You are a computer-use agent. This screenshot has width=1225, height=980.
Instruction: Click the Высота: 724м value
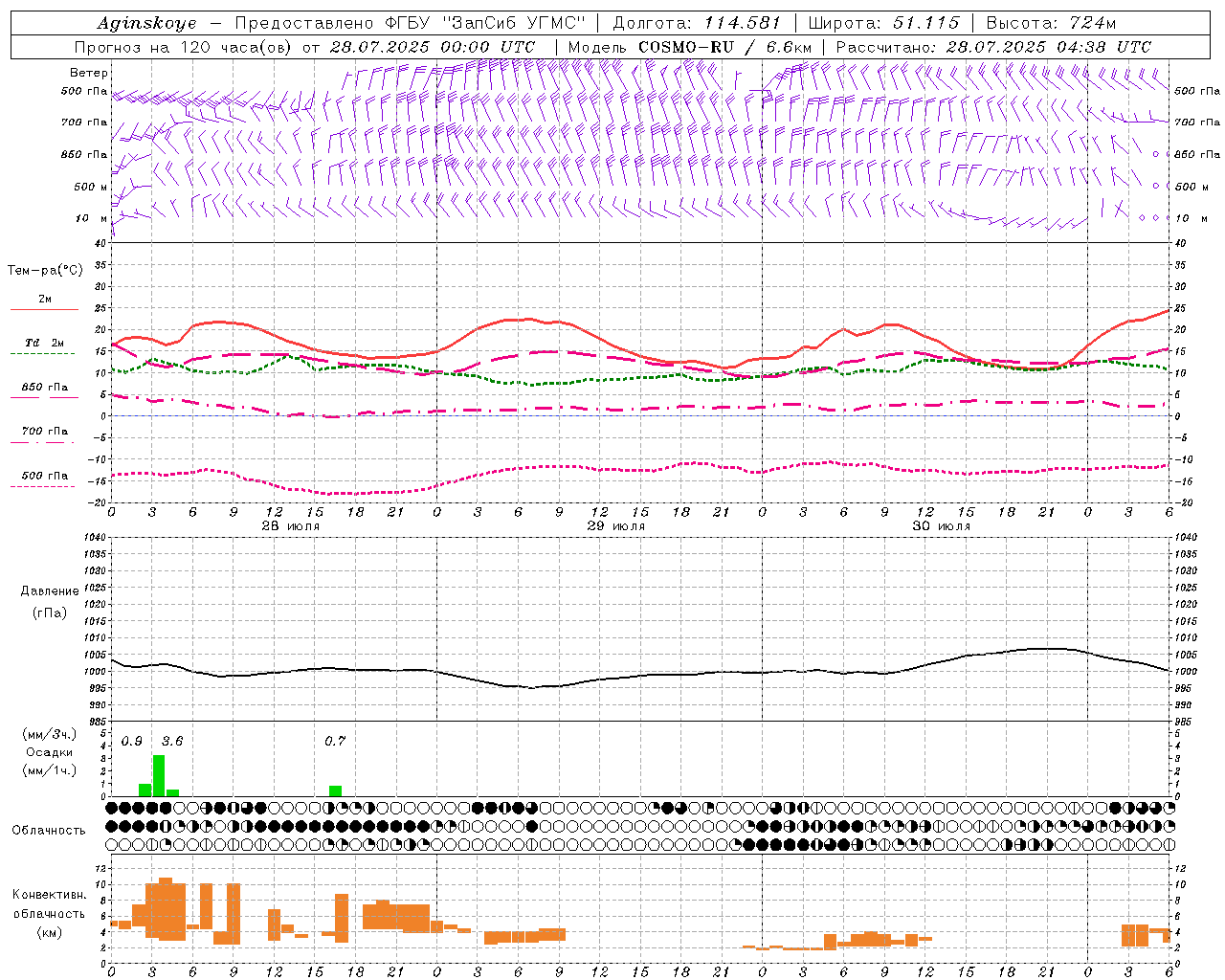pos(1051,23)
